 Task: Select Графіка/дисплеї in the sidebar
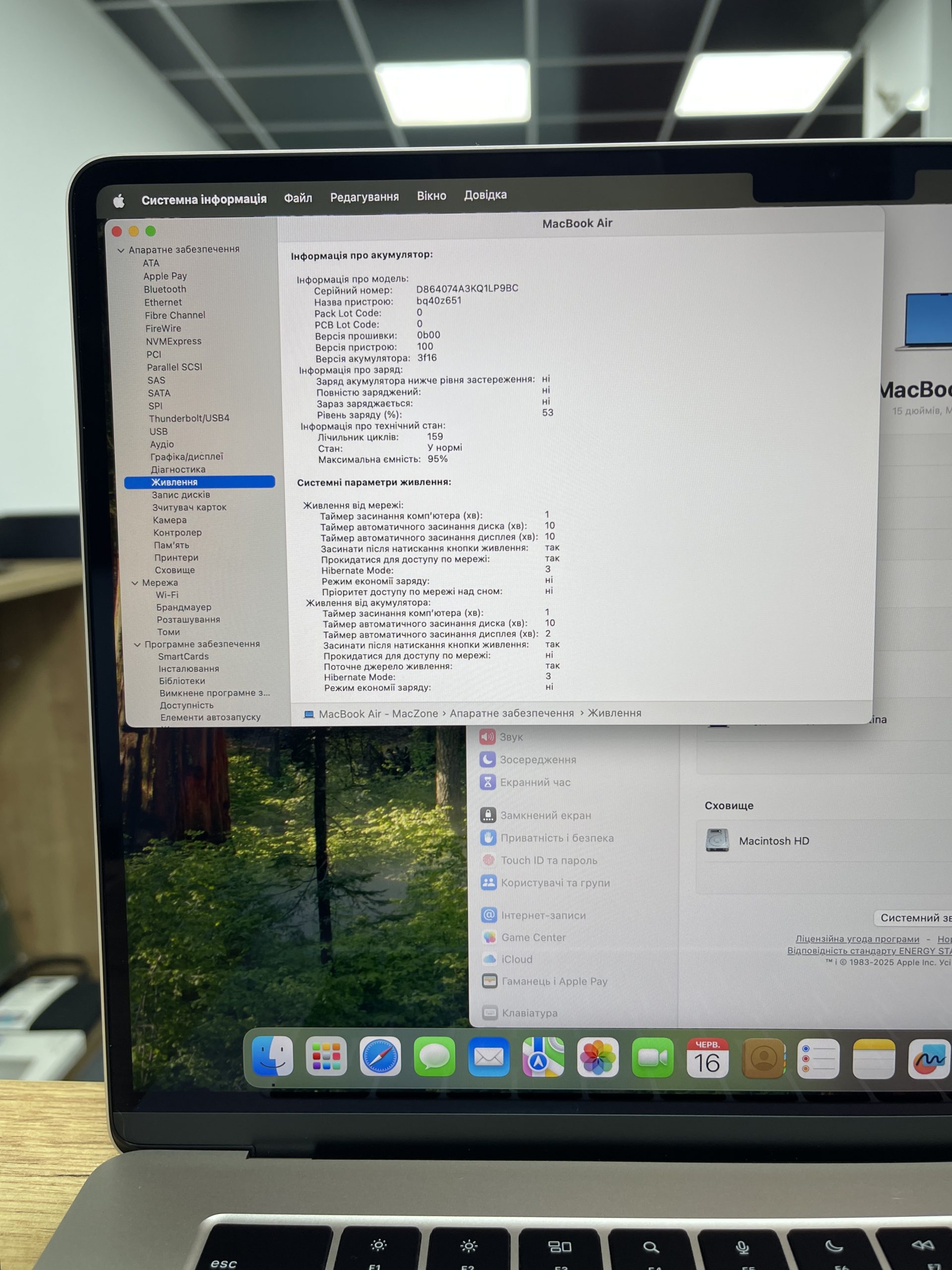point(186,456)
